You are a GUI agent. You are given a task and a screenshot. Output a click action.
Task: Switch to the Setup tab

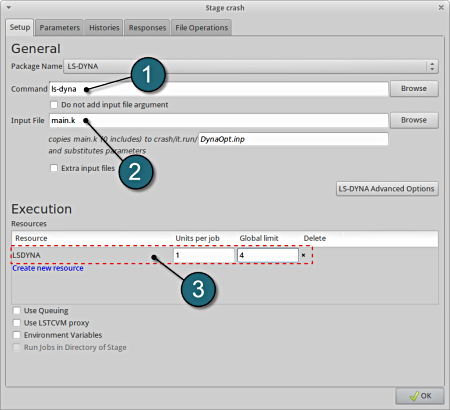click(x=20, y=27)
